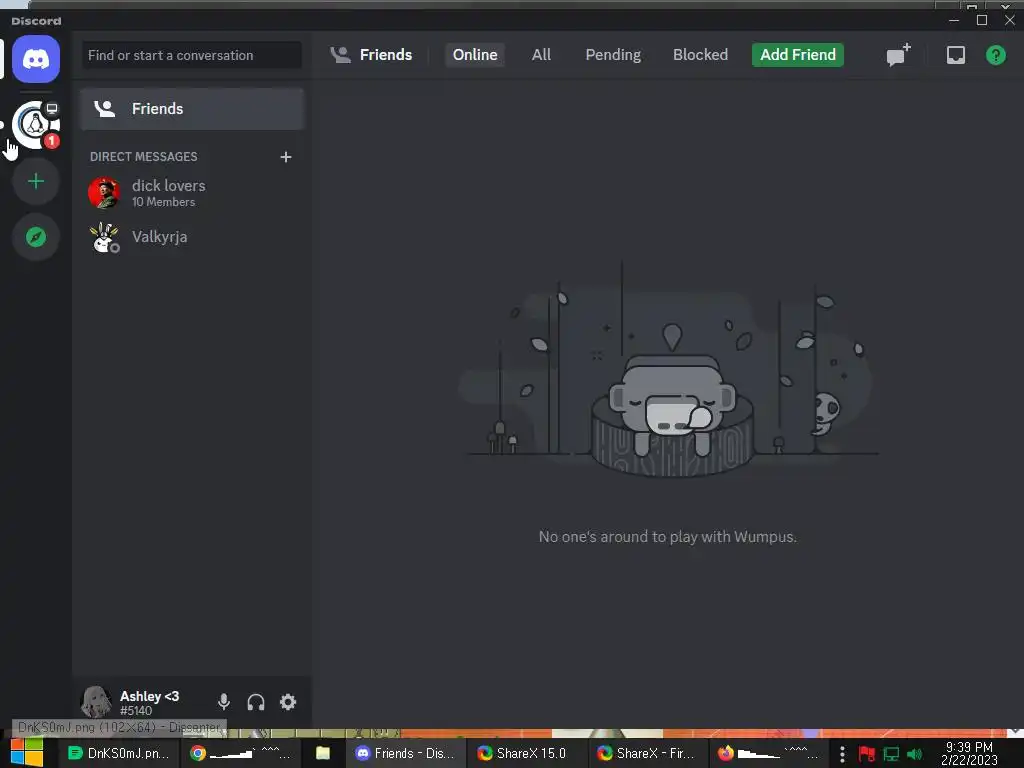Image resolution: width=1024 pixels, height=768 pixels.
Task: Open the Linux penguin server icon
Action: point(36,125)
